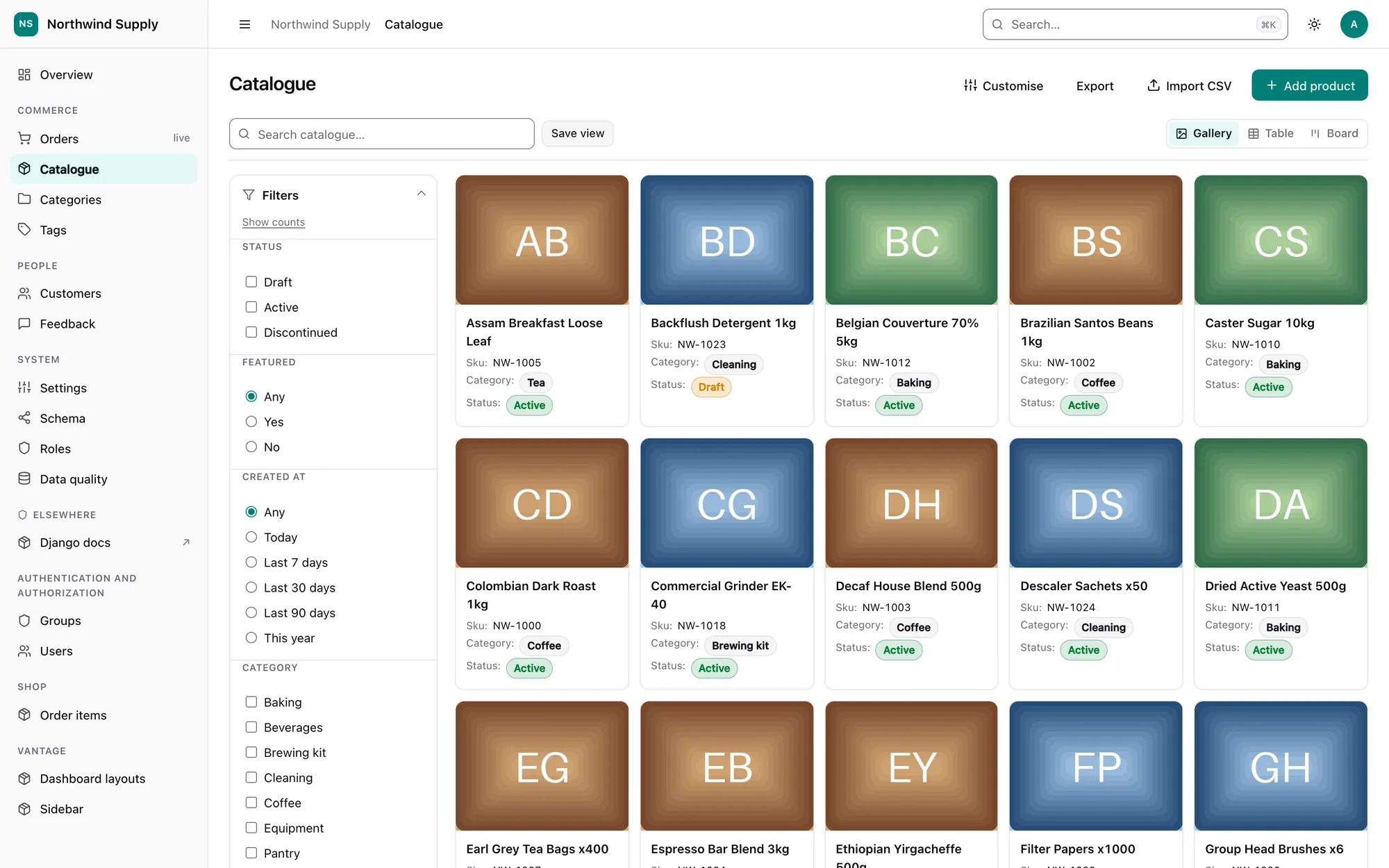Click the Draft status badge on Backflush Detergent

pyautogui.click(x=711, y=387)
